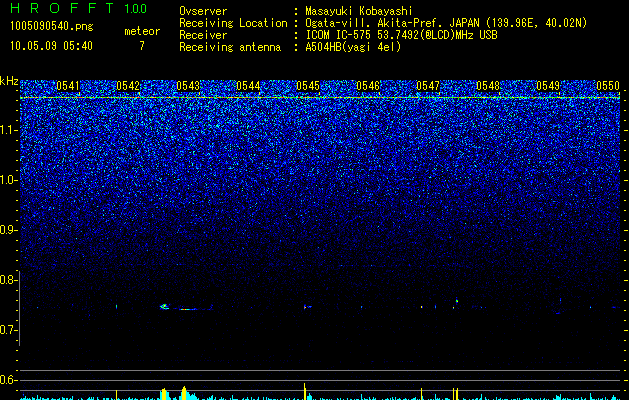This screenshot has width=629, height=400.
Task: Click the 'Receiving antenna' field label
Action: [x=230, y=47]
